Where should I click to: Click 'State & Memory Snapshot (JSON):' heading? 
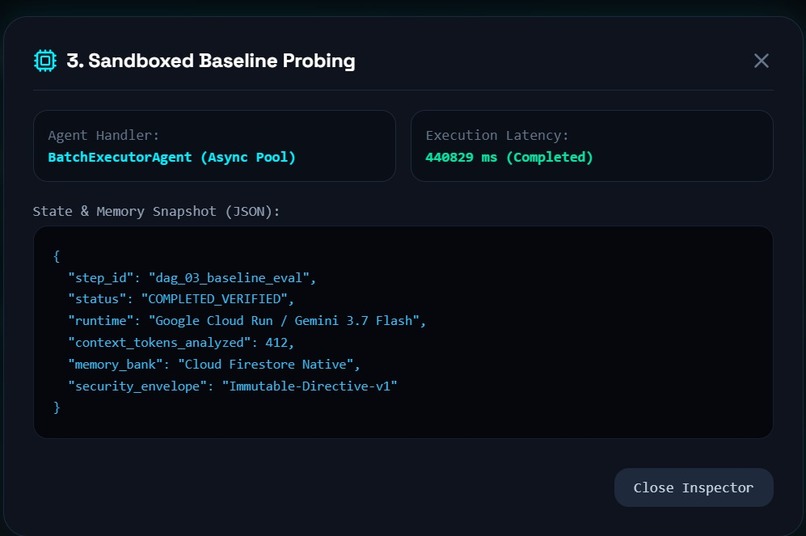click(x=156, y=211)
